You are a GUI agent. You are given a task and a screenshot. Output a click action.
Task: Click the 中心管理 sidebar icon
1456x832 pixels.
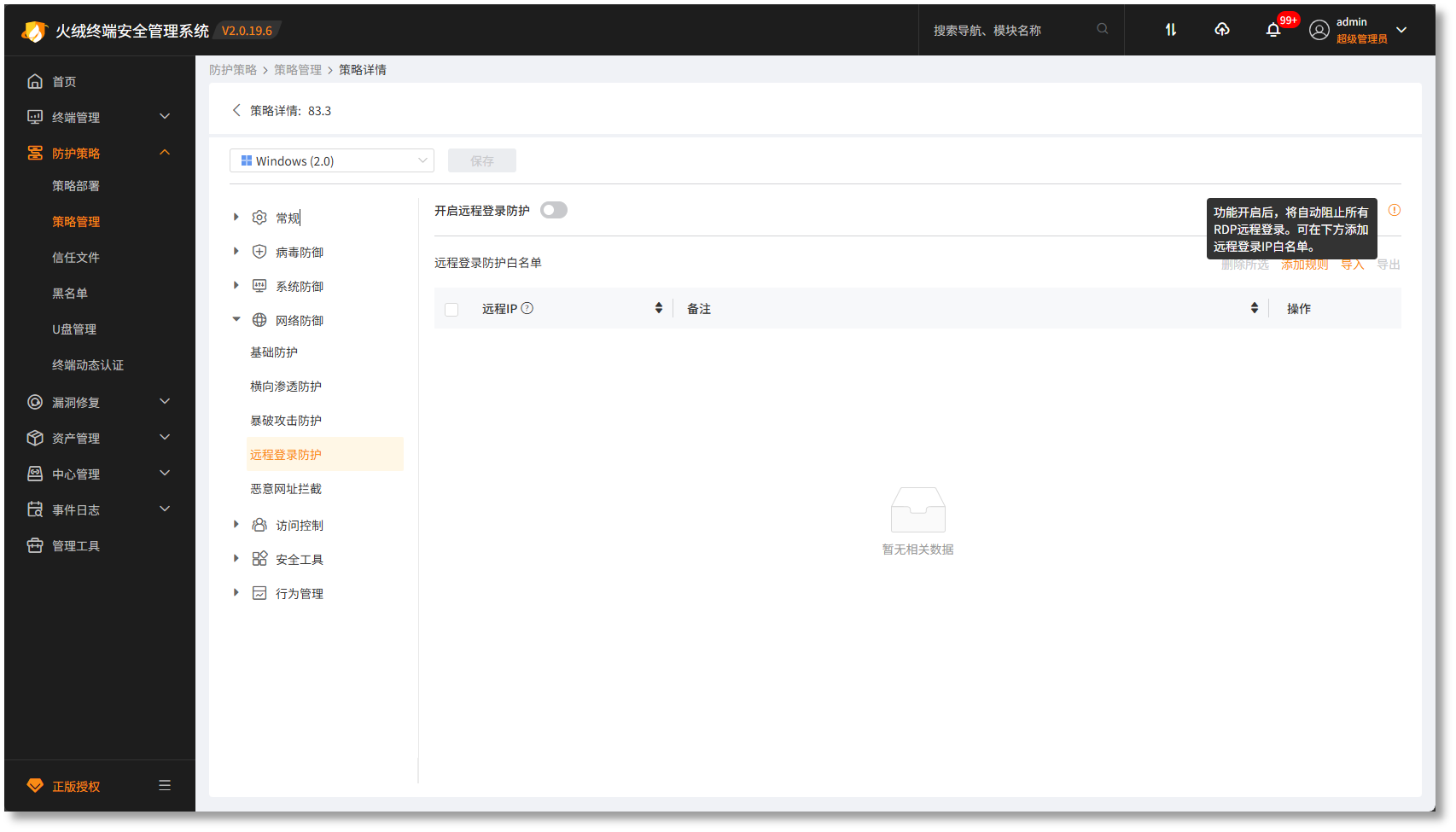(x=35, y=474)
